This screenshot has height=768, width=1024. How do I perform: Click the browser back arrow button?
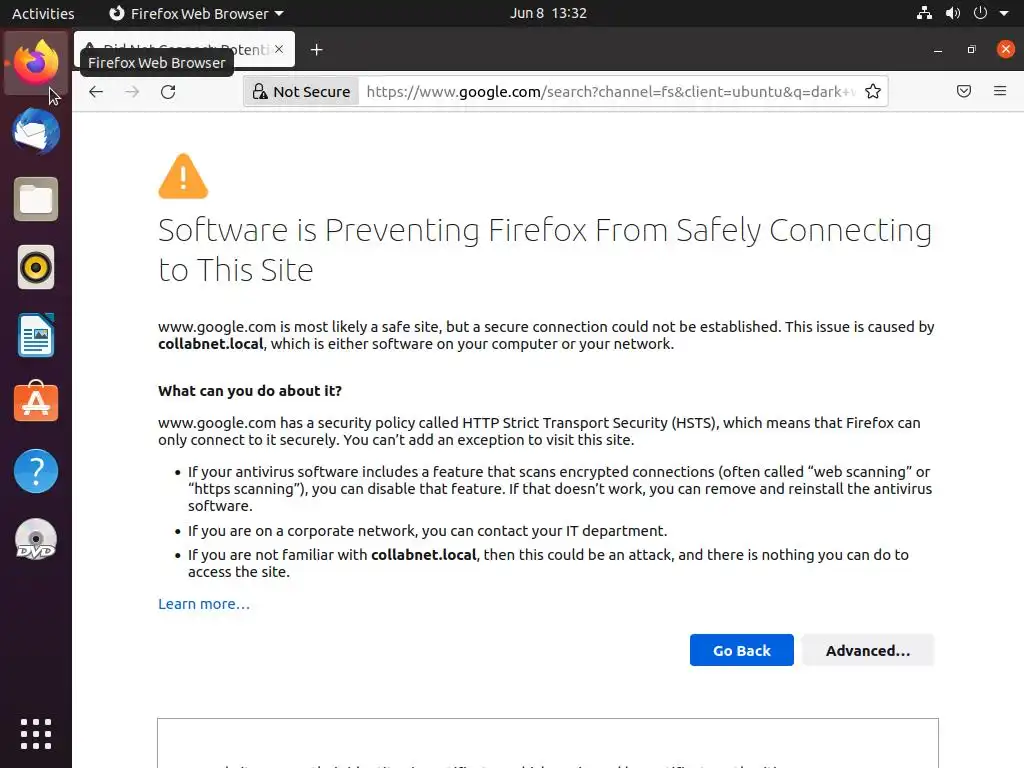coord(96,92)
